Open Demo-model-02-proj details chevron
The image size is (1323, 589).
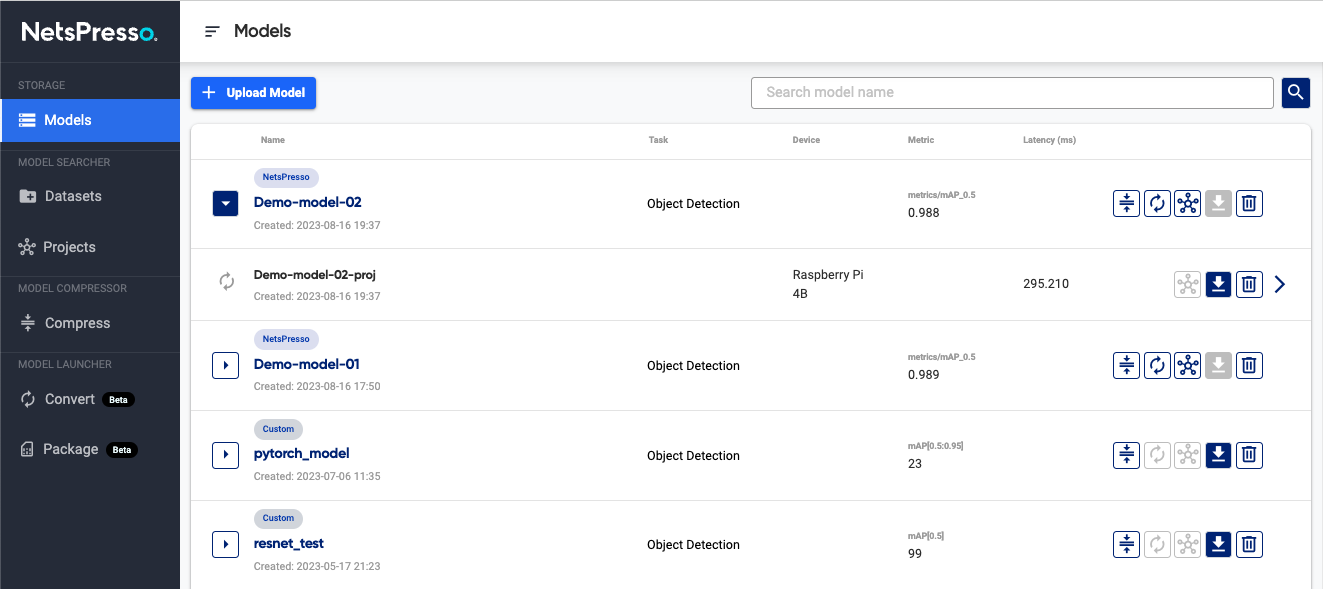[x=1280, y=285]
